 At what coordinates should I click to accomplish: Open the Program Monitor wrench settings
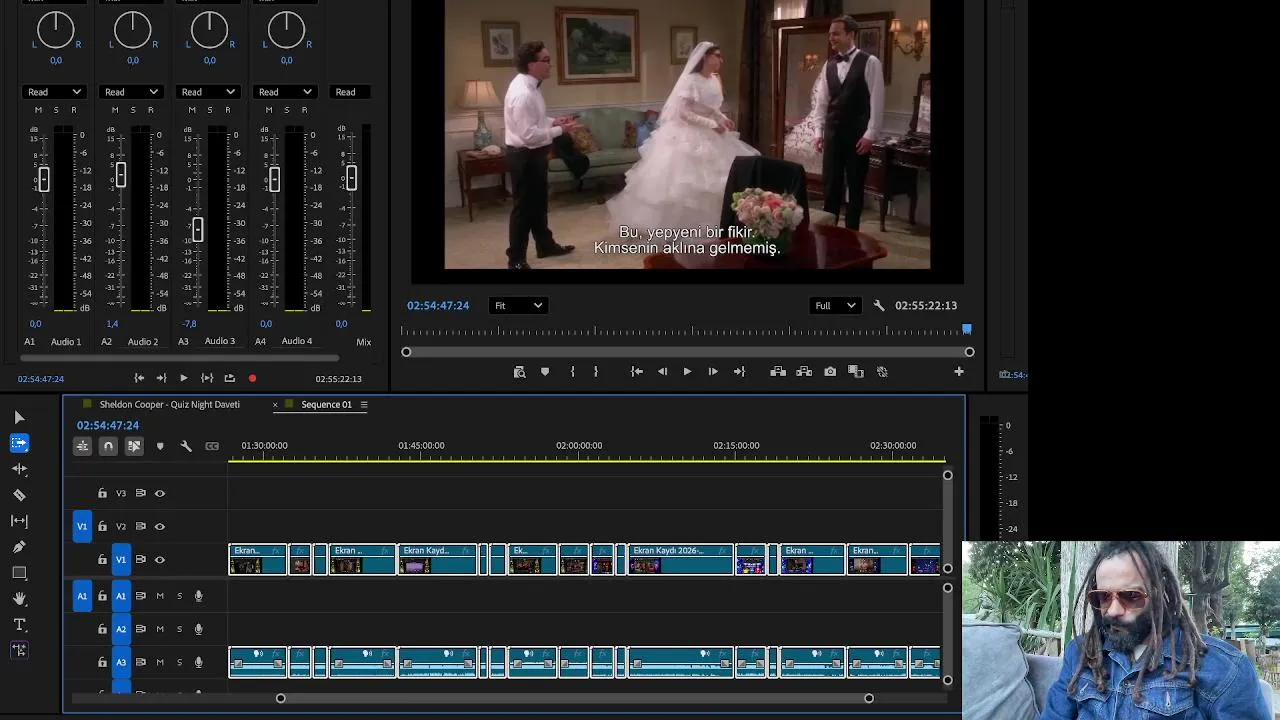pos(879,306)
